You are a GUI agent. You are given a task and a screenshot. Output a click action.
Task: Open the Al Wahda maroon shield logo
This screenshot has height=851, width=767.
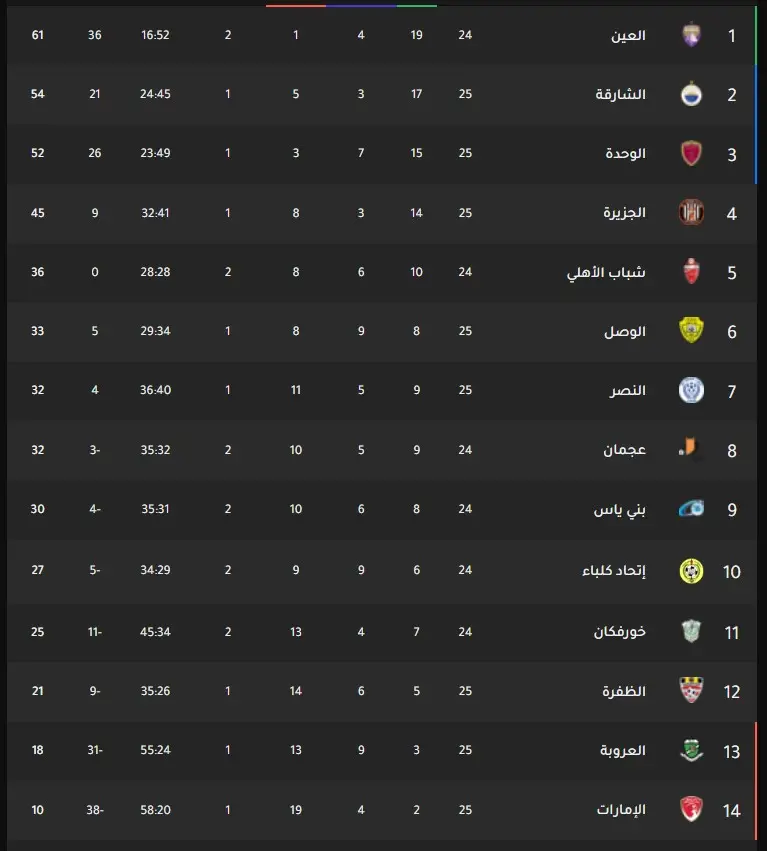point(691,153)
